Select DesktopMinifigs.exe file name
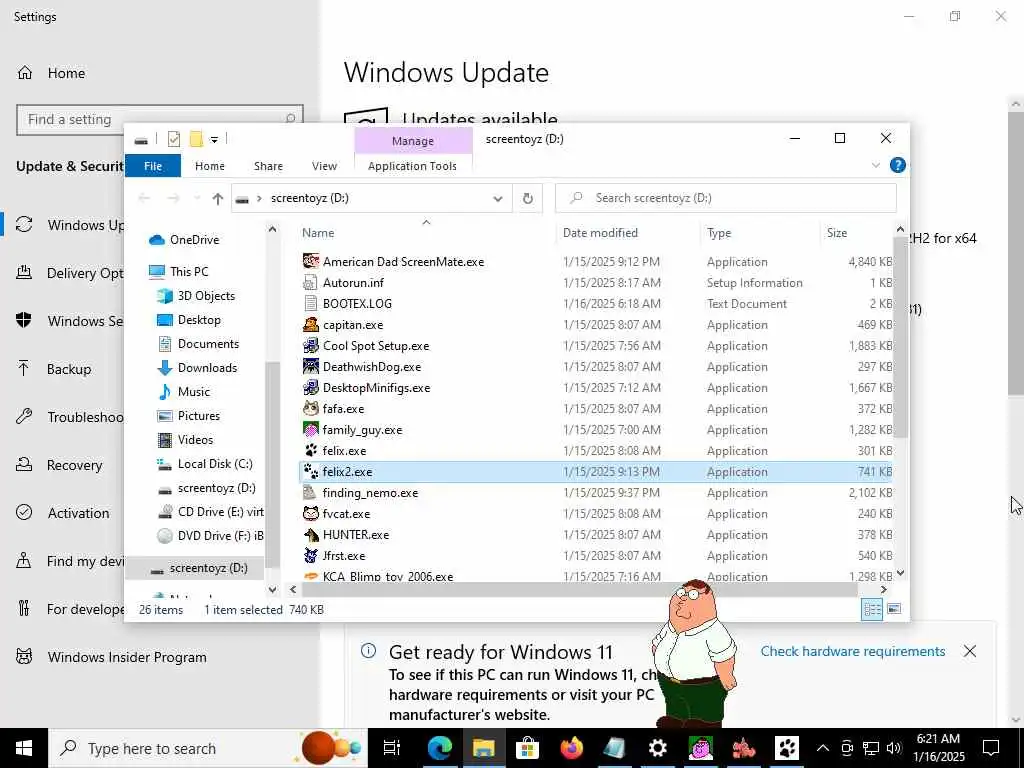This screenshot has width=1024, height=768. coord(376,387)
